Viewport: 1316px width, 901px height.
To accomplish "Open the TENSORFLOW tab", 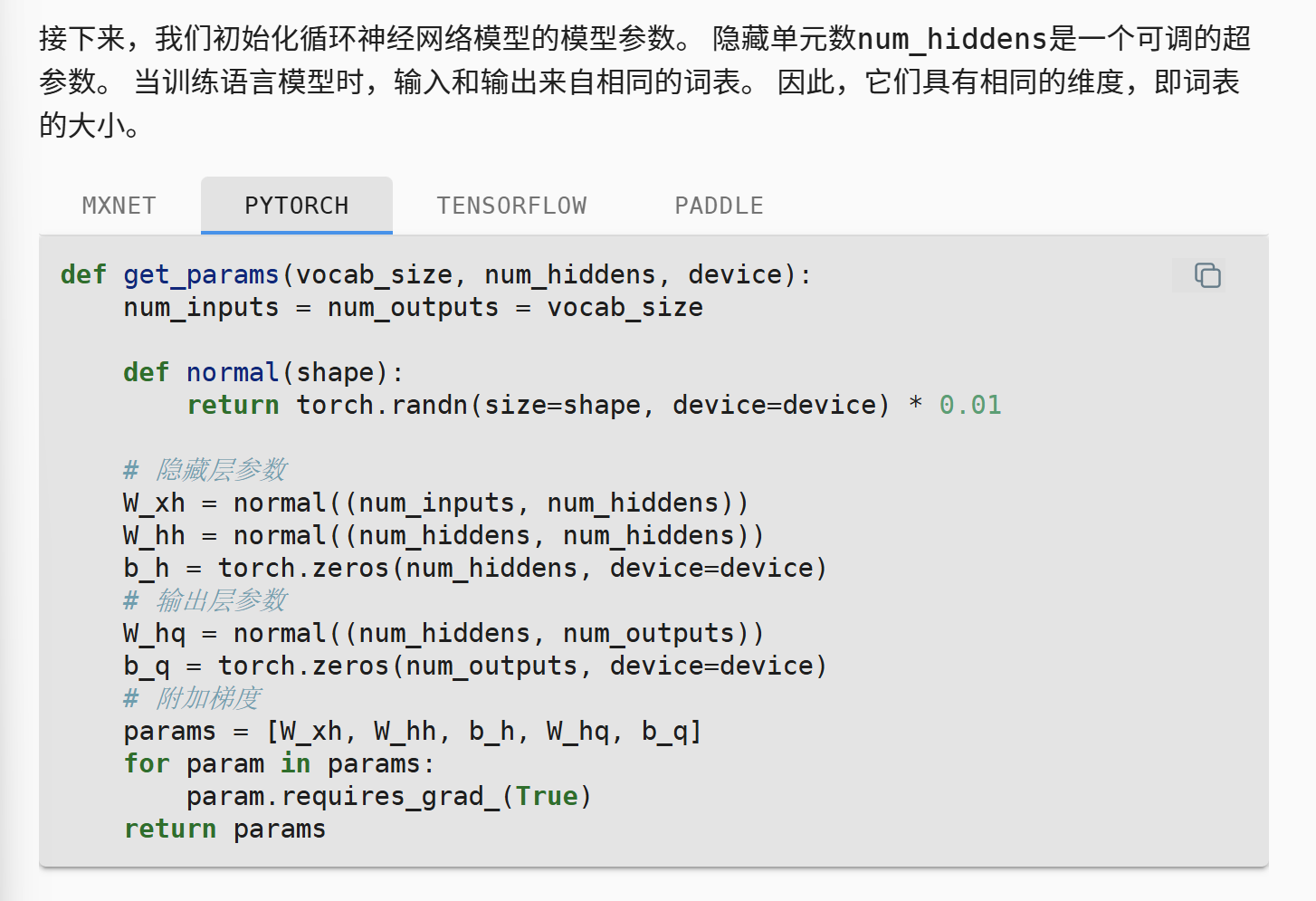I will [x=511, y=206].
